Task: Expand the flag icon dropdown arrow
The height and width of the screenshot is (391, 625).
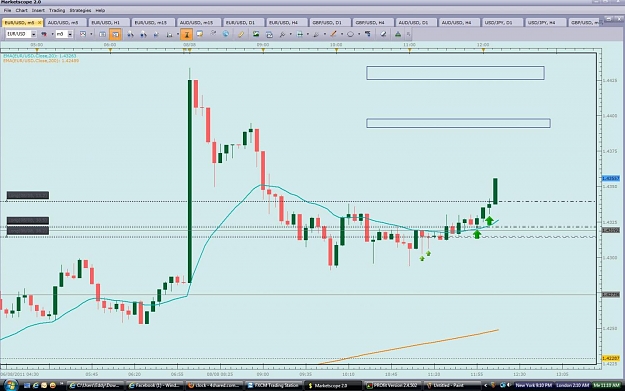Action: [x=52, y=34]
